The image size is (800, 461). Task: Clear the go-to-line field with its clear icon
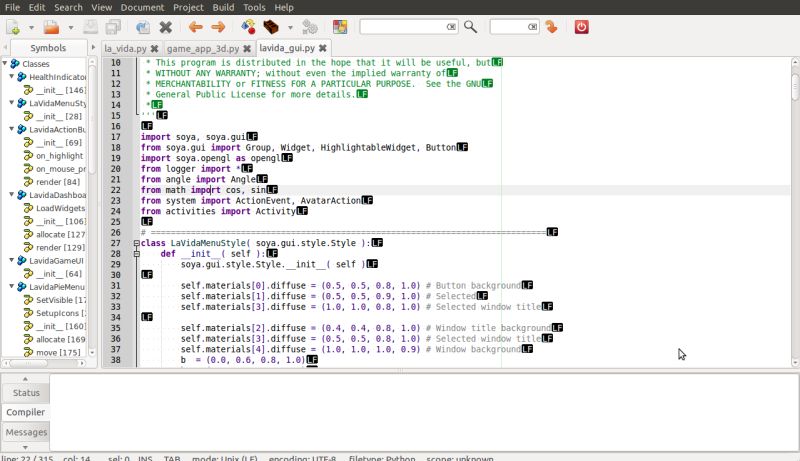[533, 27]
